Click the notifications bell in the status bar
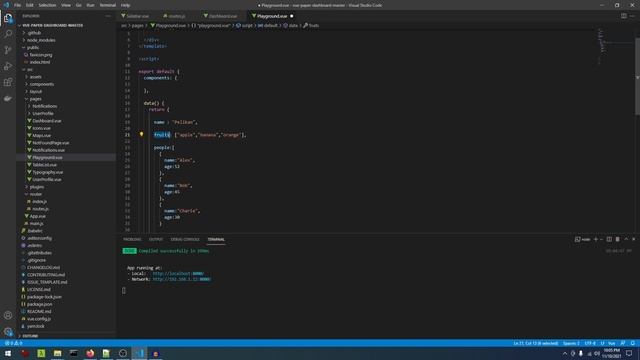Viewport: 640px width, 360px height. [633, 343]
